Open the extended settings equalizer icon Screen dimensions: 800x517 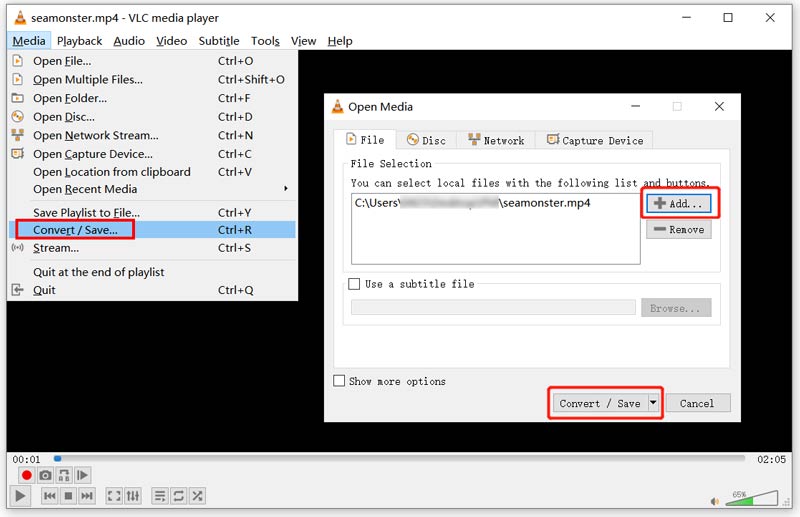[133, 496]
